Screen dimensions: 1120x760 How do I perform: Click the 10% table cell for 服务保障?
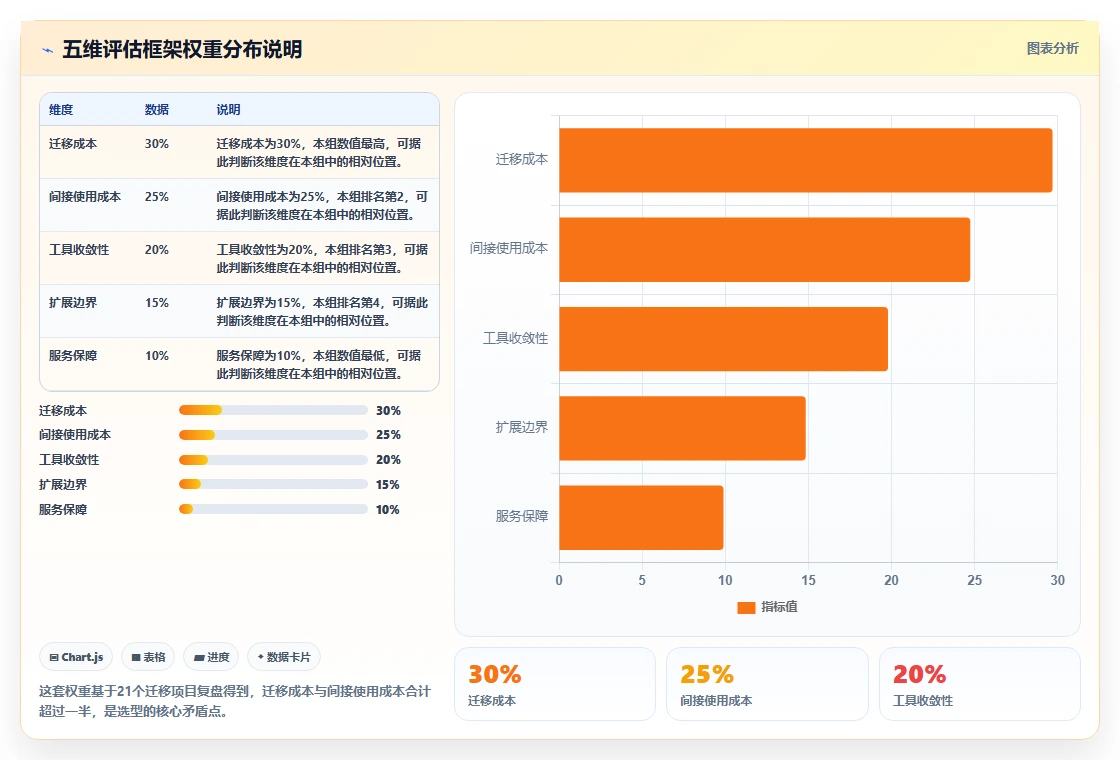156,356
